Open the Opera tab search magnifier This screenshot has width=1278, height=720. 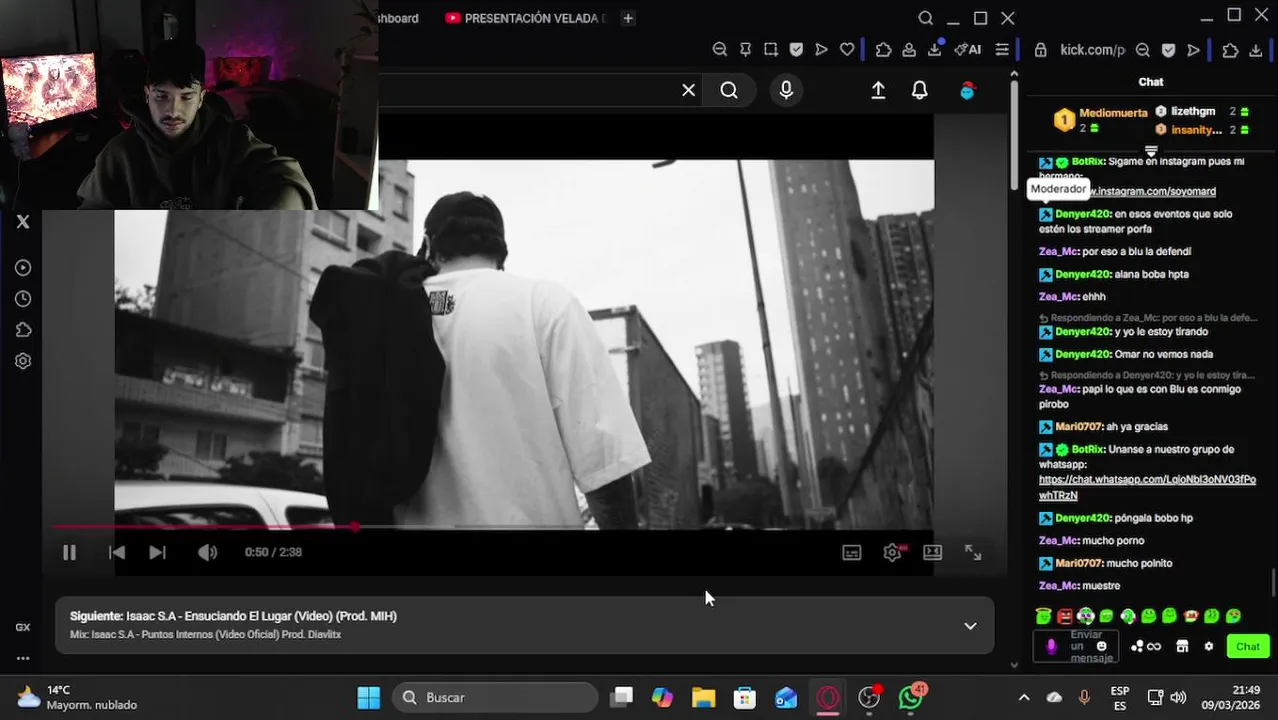coord(926,18)
